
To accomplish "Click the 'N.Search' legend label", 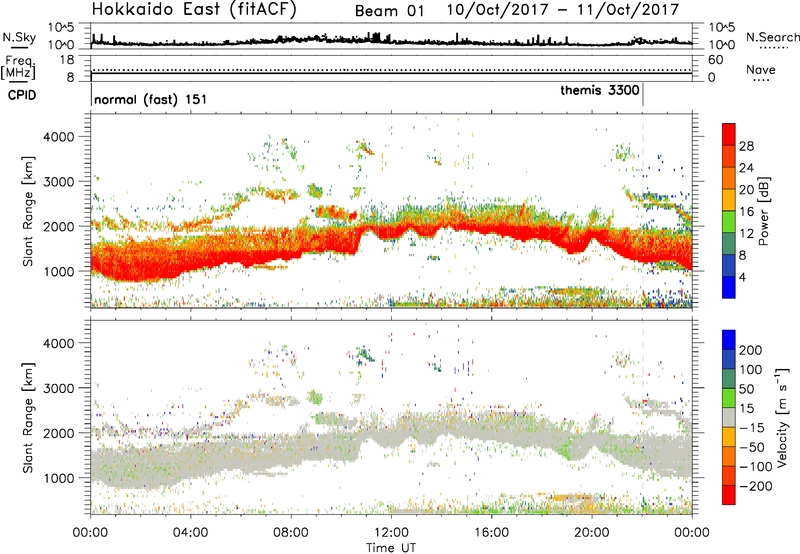I will pos(772,37).
